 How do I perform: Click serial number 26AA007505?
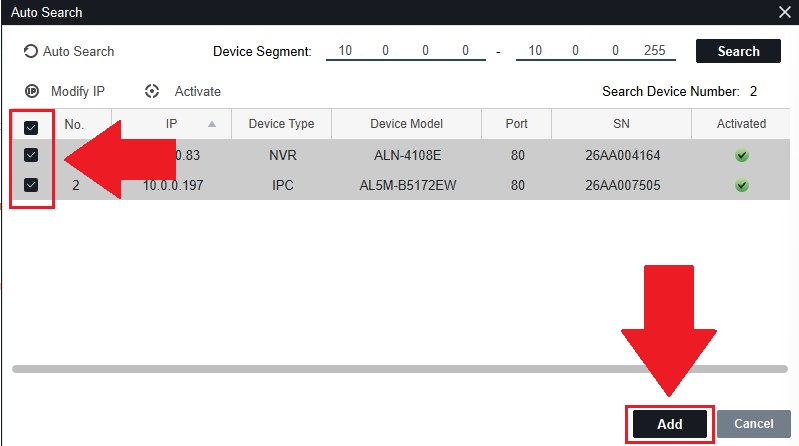click(x=623, y=185)
